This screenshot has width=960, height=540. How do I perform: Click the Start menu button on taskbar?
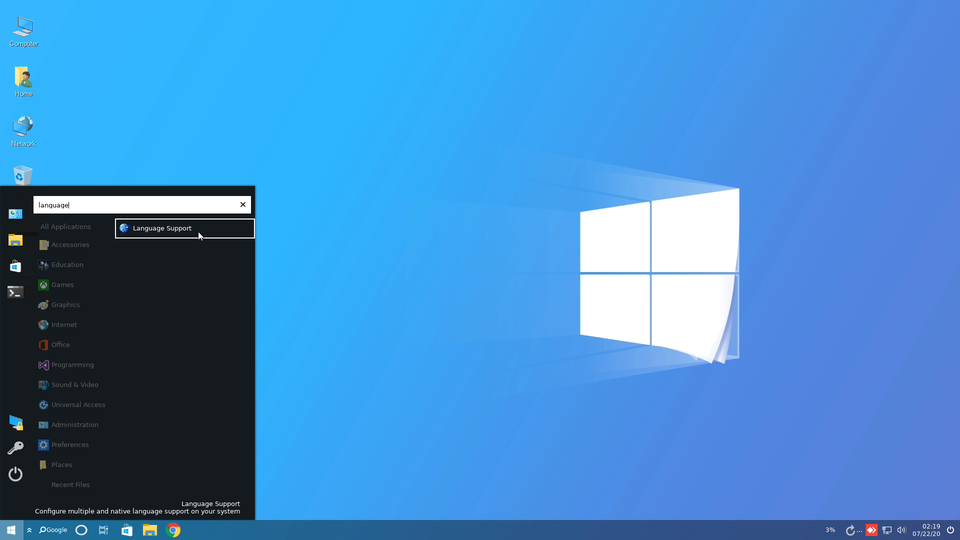[x=11, y=530]
